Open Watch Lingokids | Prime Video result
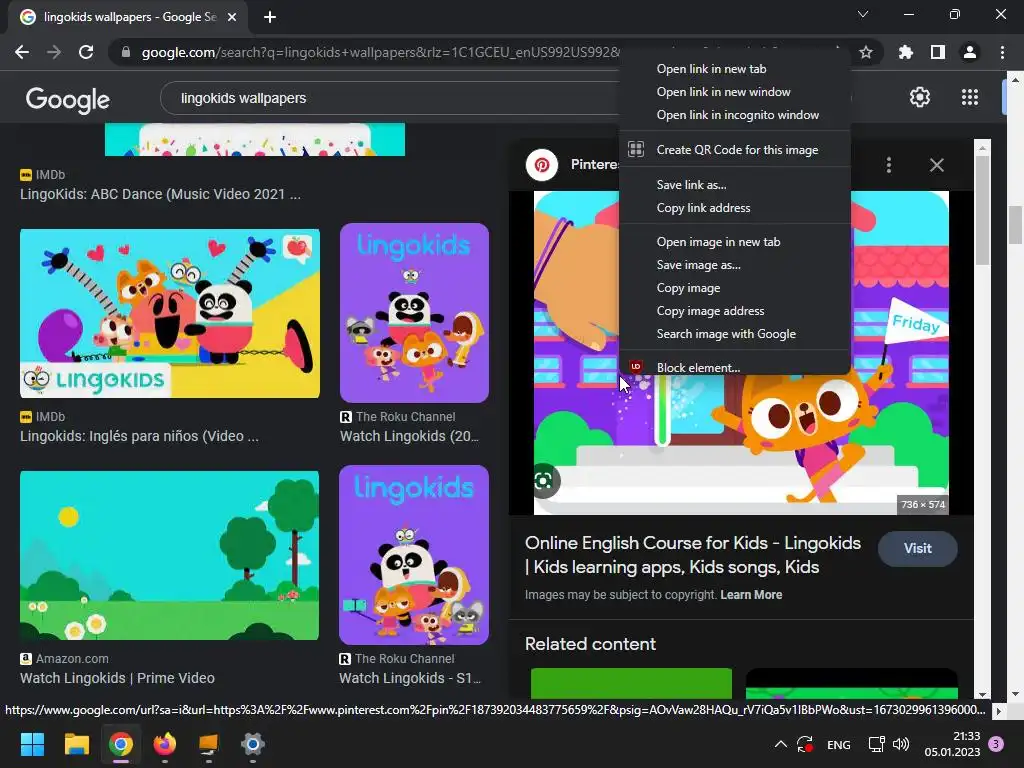Image resolution: width=1024 pixels, height=768 pixels. point(118,678)
